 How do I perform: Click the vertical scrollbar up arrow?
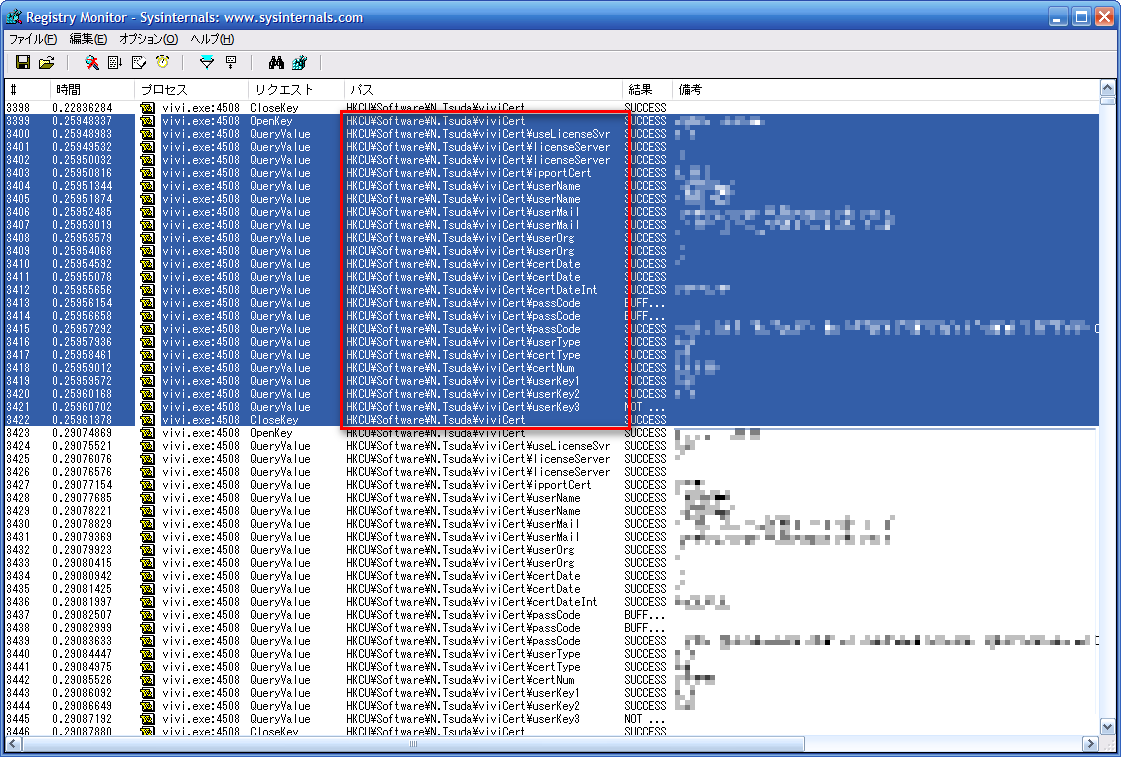pos(1107,89)
